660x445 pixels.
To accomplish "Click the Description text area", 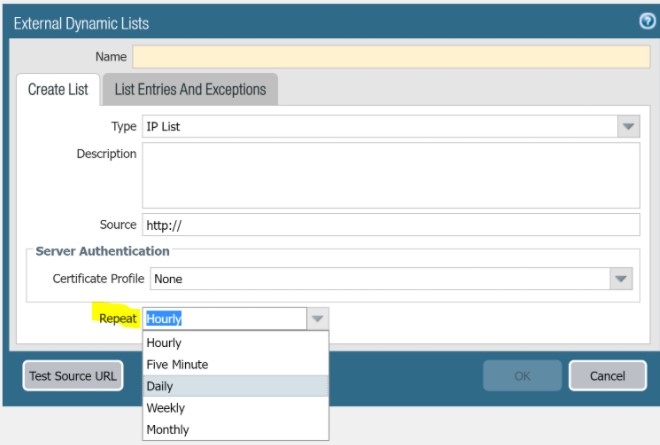I will pos(390,174).
